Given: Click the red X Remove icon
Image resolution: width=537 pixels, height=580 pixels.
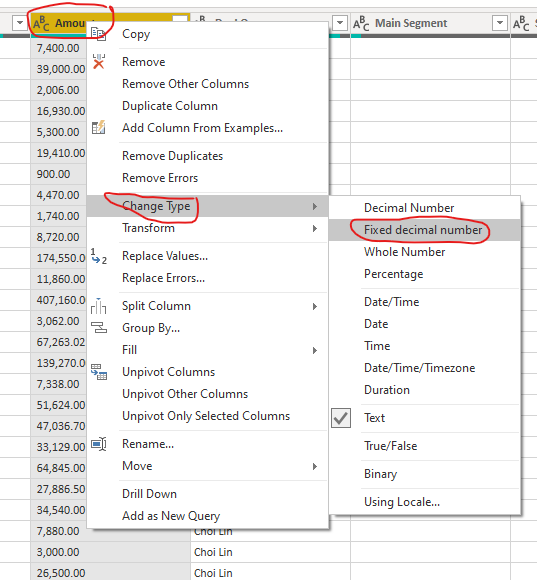Looking at the screenshot, I should tap(99, 62).
